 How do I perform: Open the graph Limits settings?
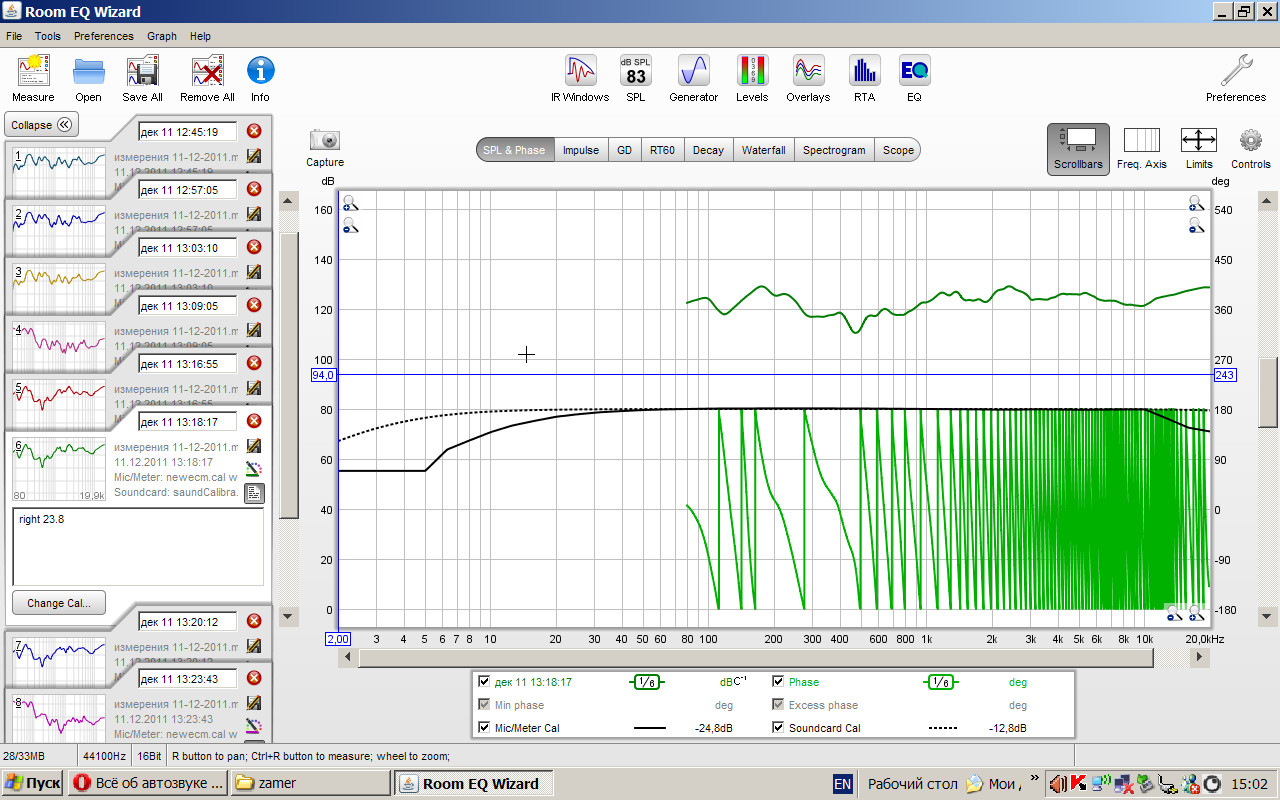pyautogui.click(x=1198, y=141)
